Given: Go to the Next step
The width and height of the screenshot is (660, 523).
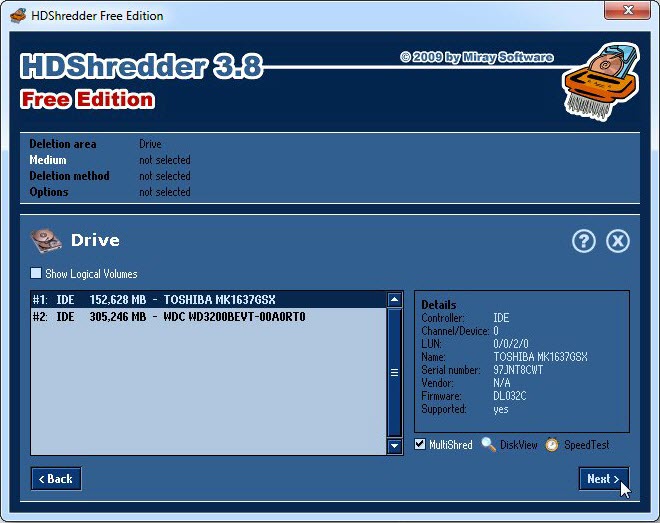Looking at the screenshot, I should point(603,479).
